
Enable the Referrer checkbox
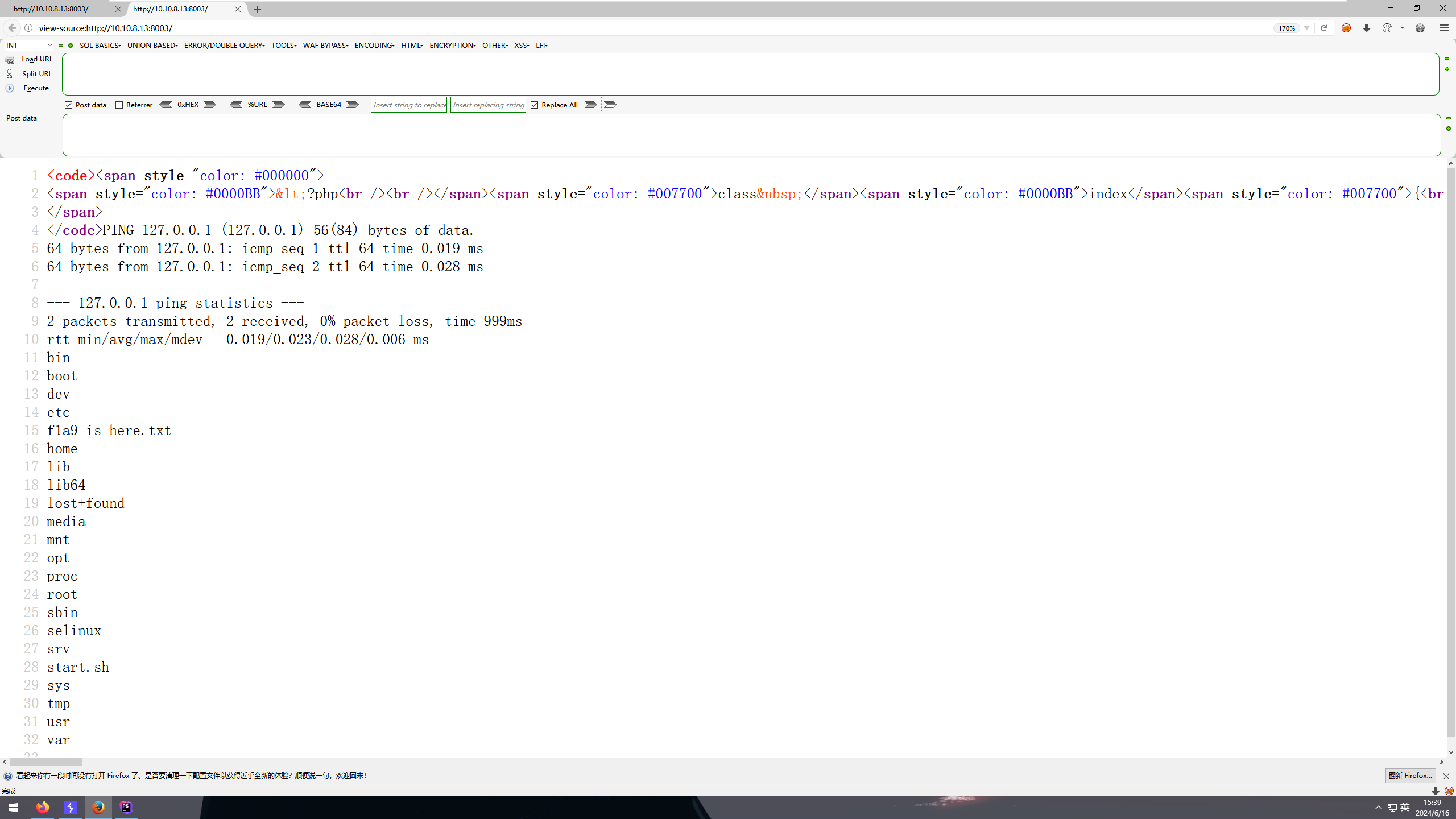tap(119, 105)
